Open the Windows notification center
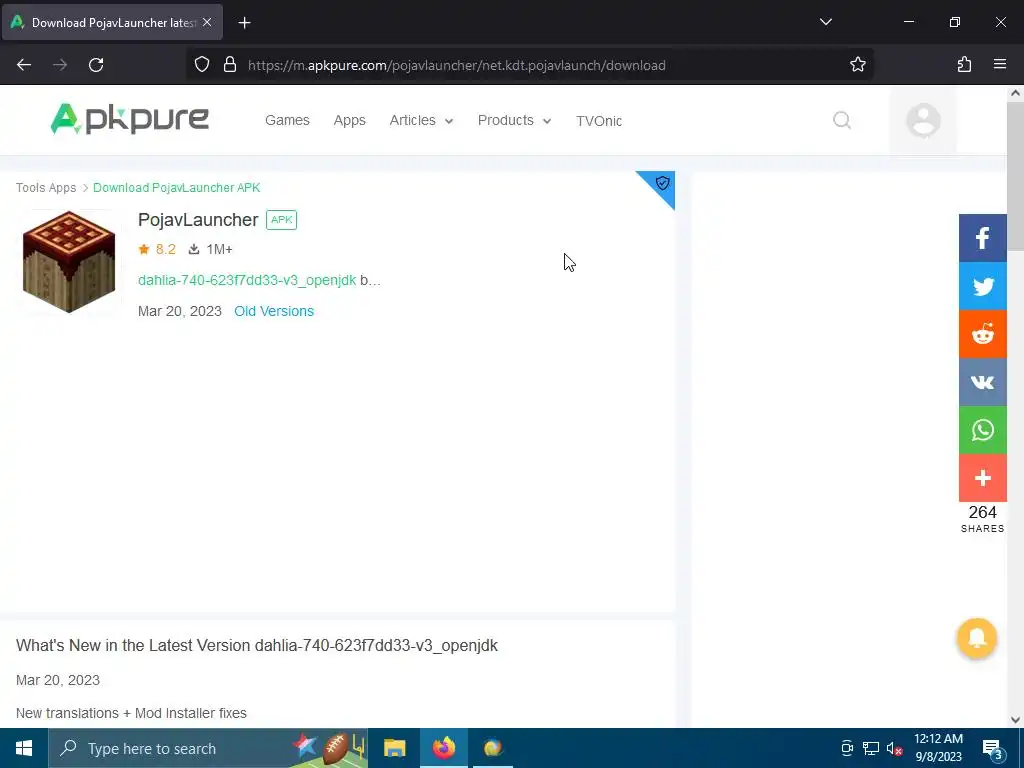 (x=992, y=748)
